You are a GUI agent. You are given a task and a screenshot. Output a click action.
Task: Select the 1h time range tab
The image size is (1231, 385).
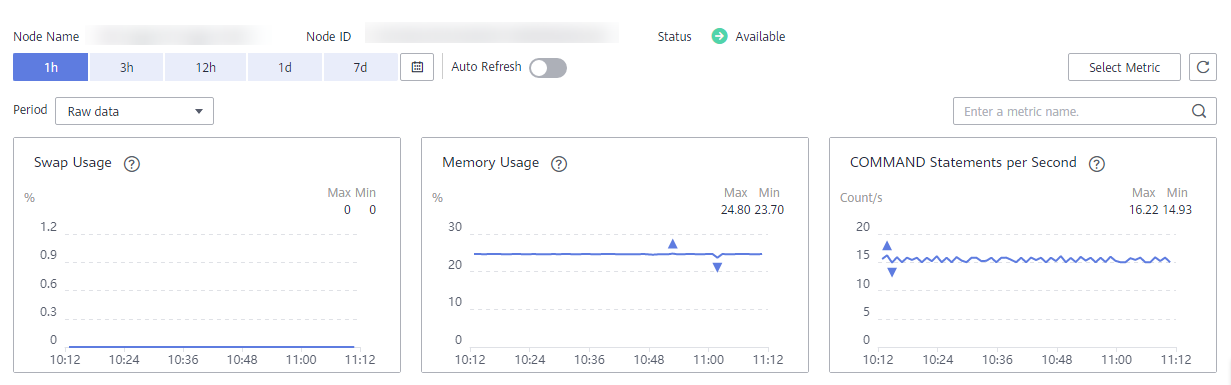51,67
